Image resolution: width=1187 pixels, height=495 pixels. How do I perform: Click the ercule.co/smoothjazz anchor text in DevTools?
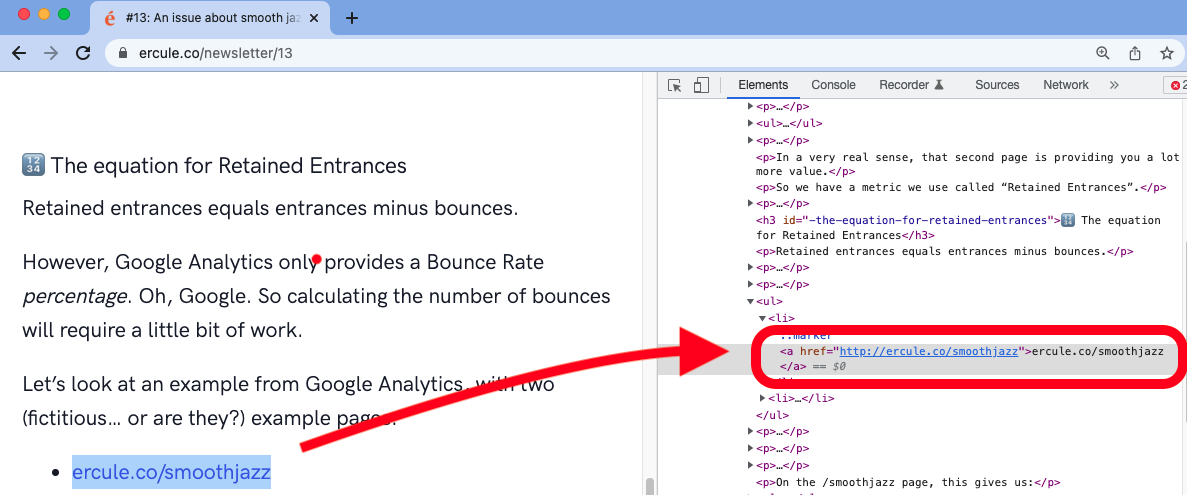point(1098,351)
